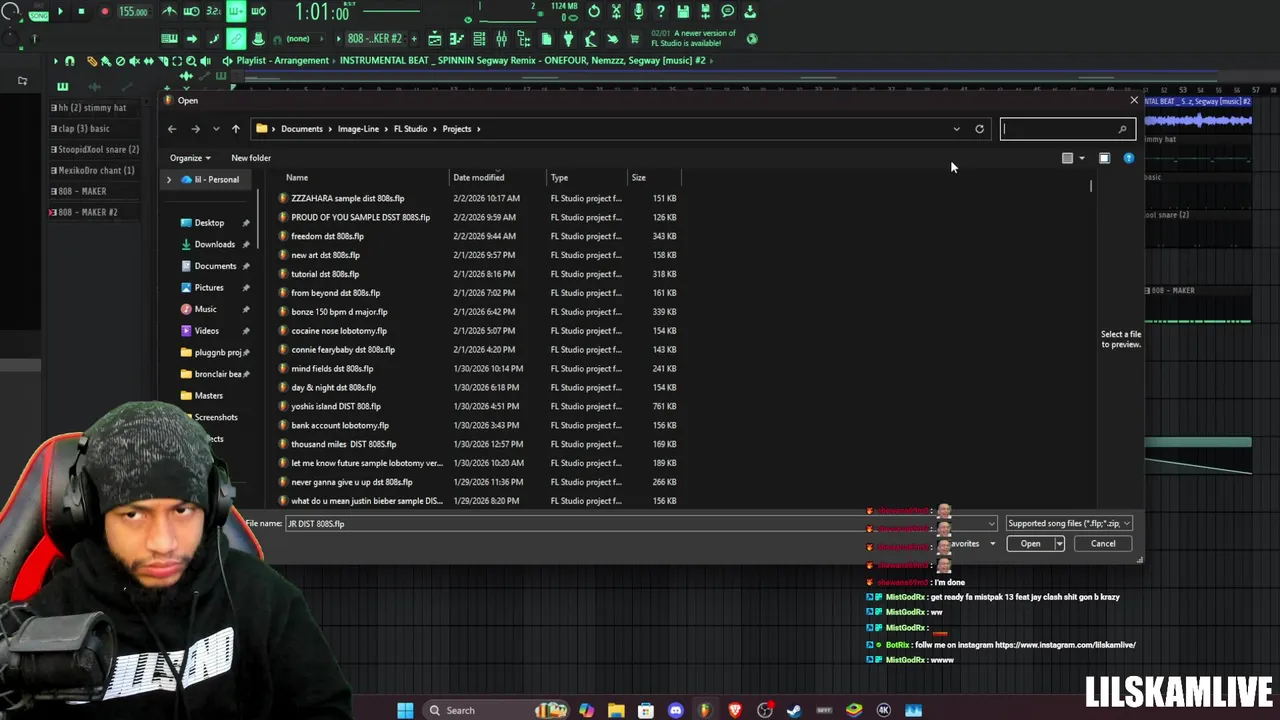Expand the address bar history dropdown
The image size is (1280, 720).
956,129
